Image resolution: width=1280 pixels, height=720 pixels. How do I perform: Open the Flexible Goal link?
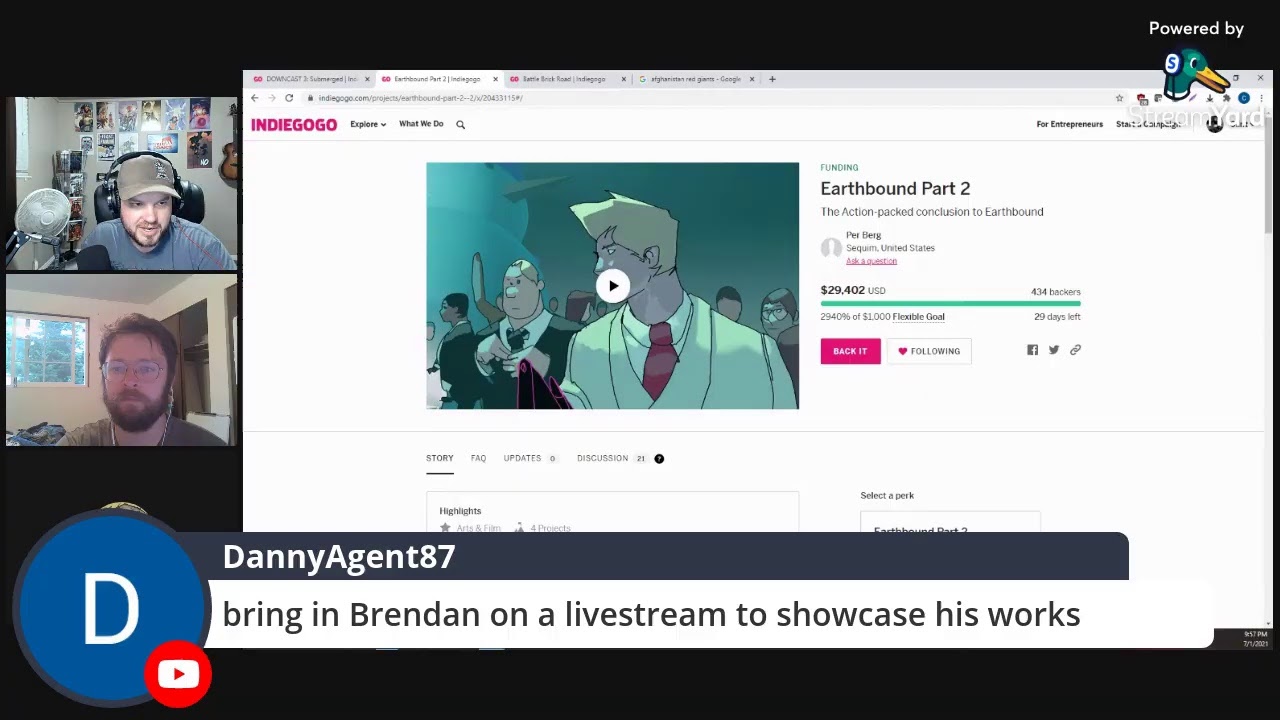point(918,317)
